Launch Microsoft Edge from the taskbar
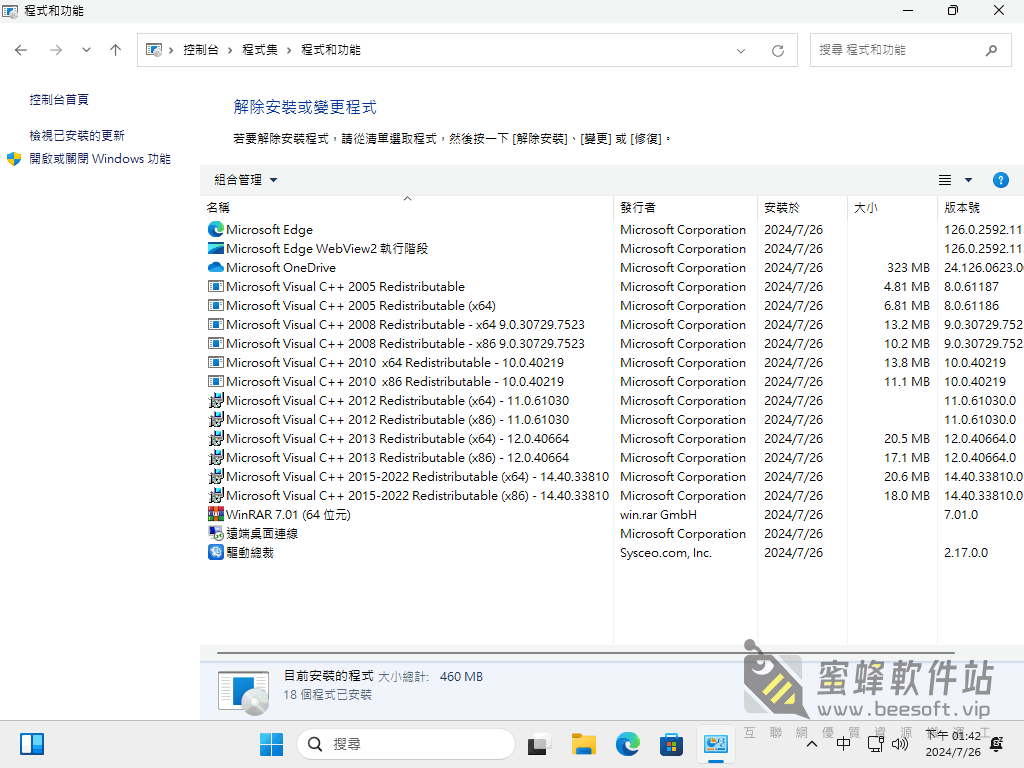Screen dimensions: 1024x768 tap(628, 744)
